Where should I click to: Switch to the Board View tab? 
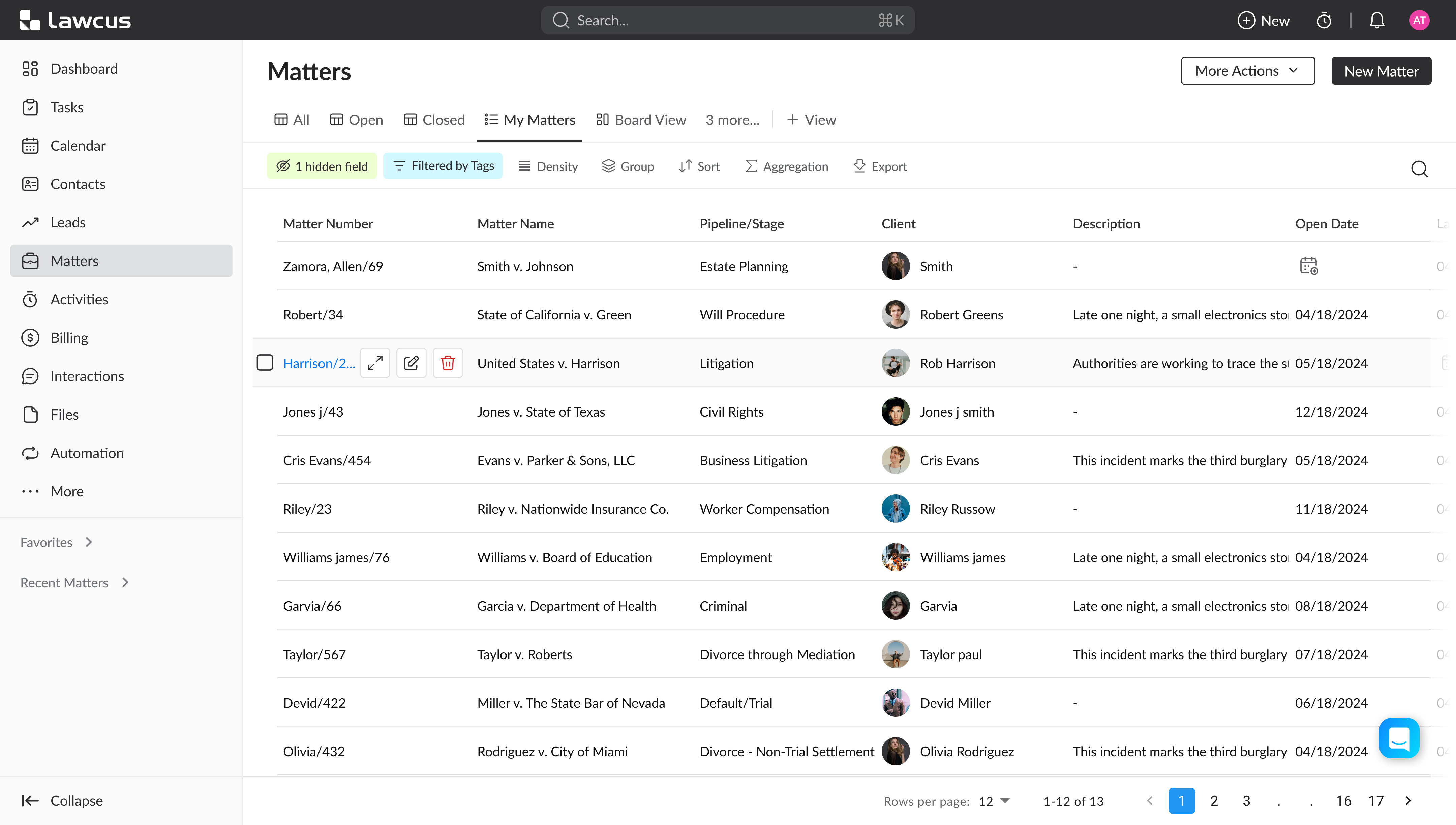pos(641,120)
